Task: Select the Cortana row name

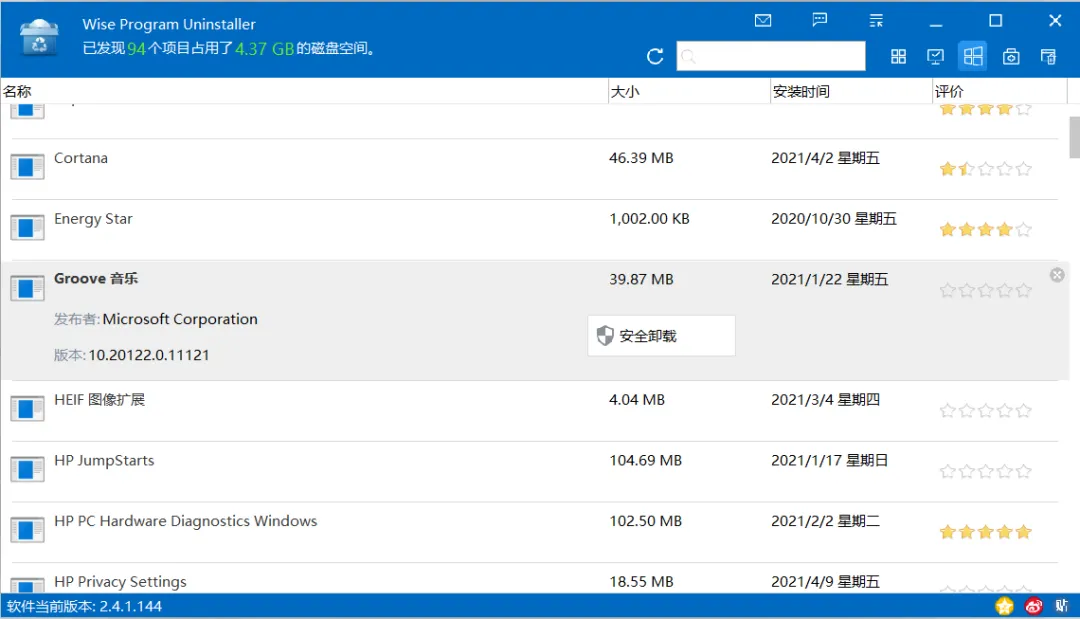Action: pyautogui.click(x=81, y=158)
